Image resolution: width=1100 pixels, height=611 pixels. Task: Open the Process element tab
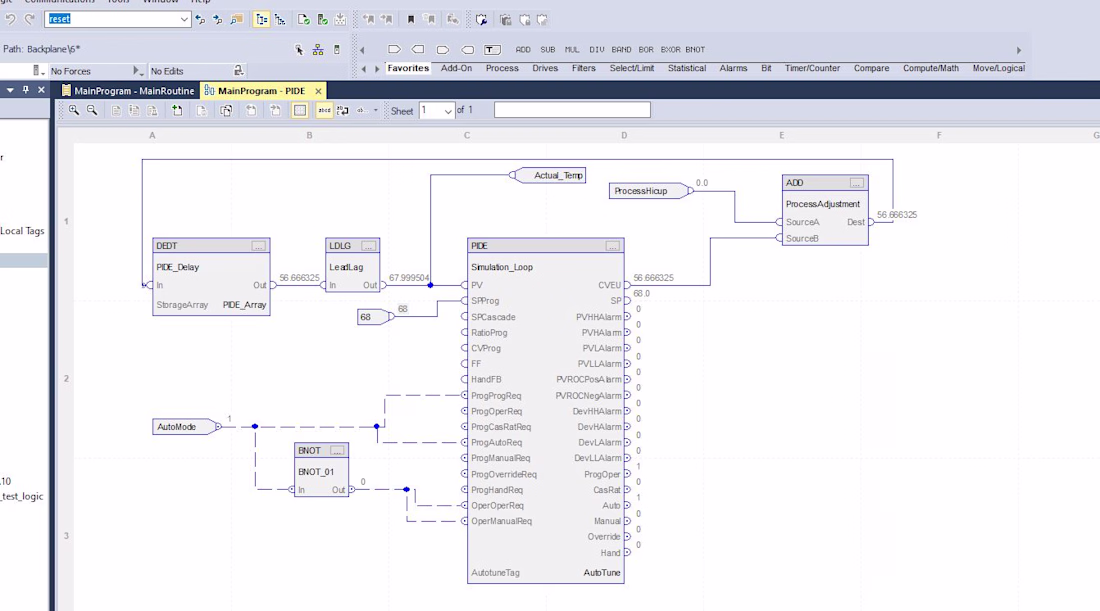pyautogui.click(x=502, y=68)
